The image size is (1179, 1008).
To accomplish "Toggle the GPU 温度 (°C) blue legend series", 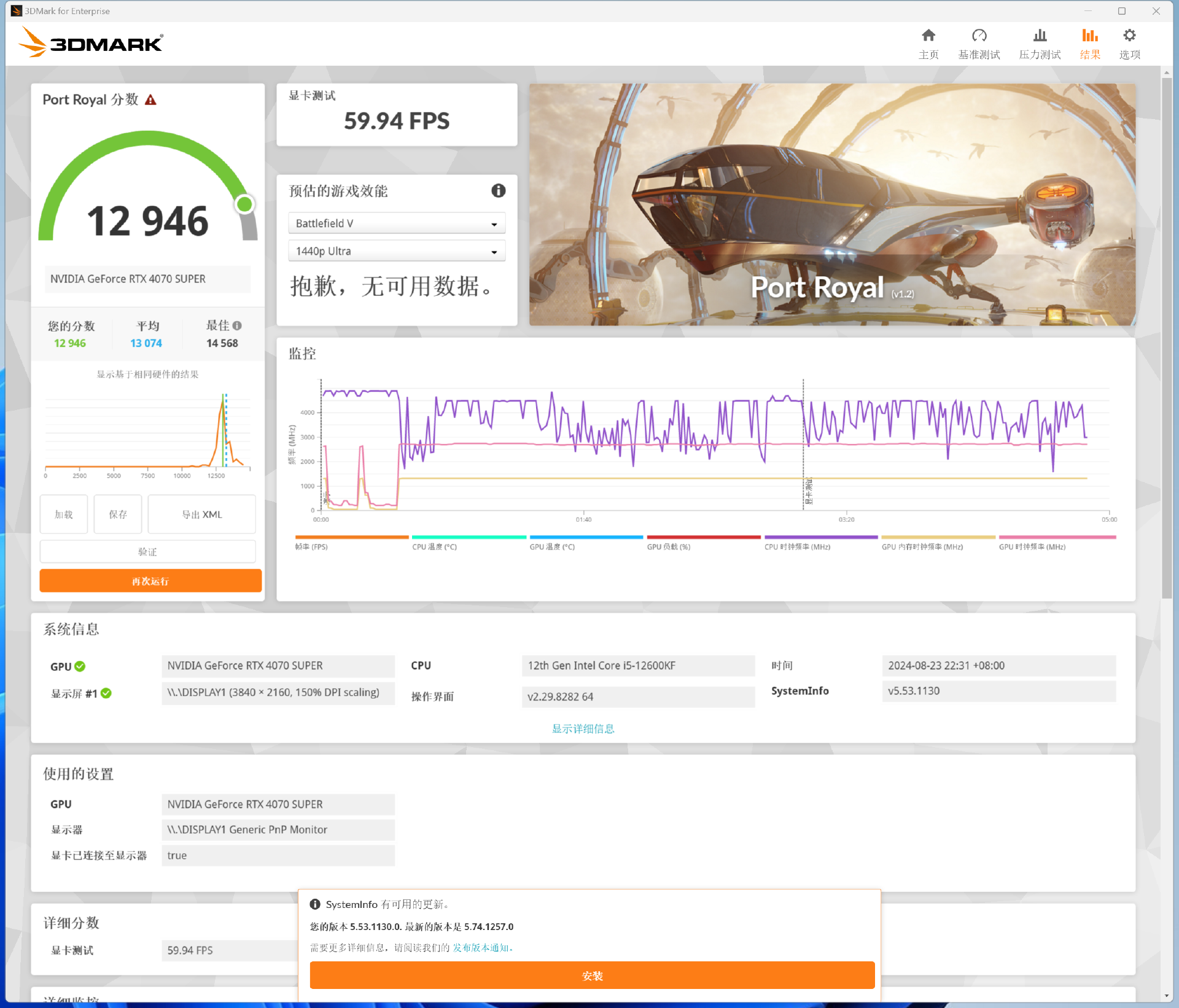I will [586, 543].
